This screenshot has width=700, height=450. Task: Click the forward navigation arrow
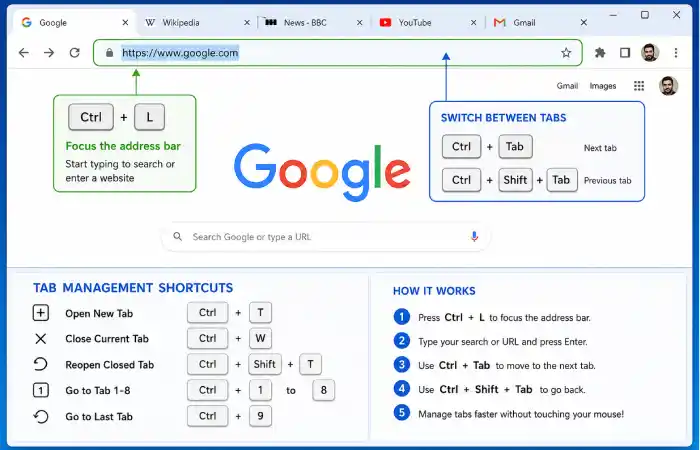[x=49, y=53]
